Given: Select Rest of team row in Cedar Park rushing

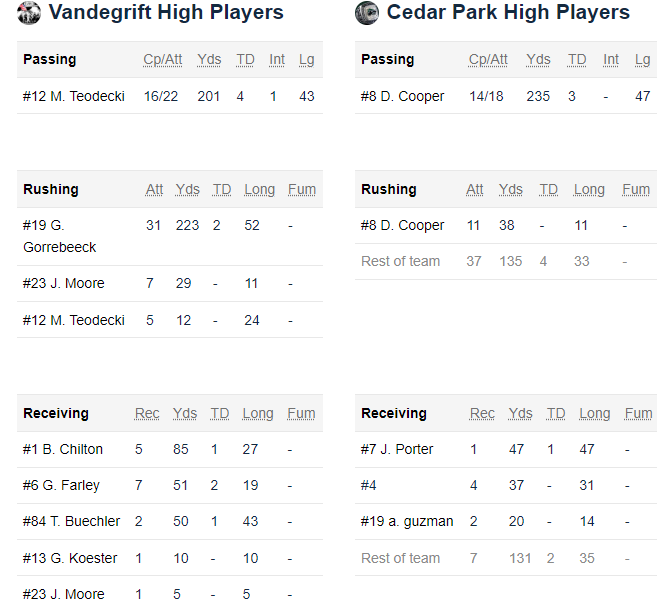Looking at the screenshot, I should [x=506, y=261].
